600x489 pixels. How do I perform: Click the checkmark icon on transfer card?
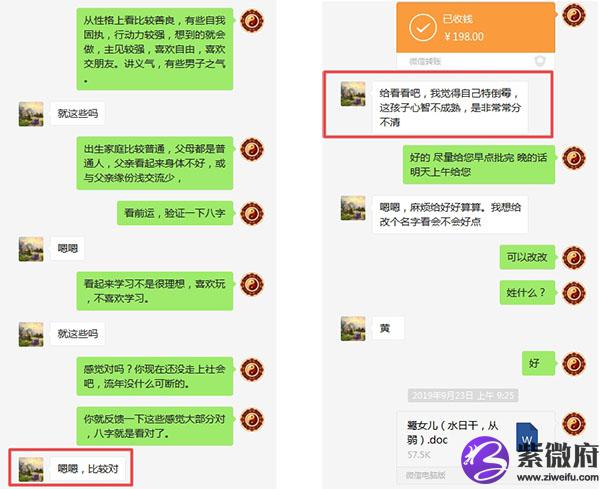pyautogui.click(x=422, y=28)
